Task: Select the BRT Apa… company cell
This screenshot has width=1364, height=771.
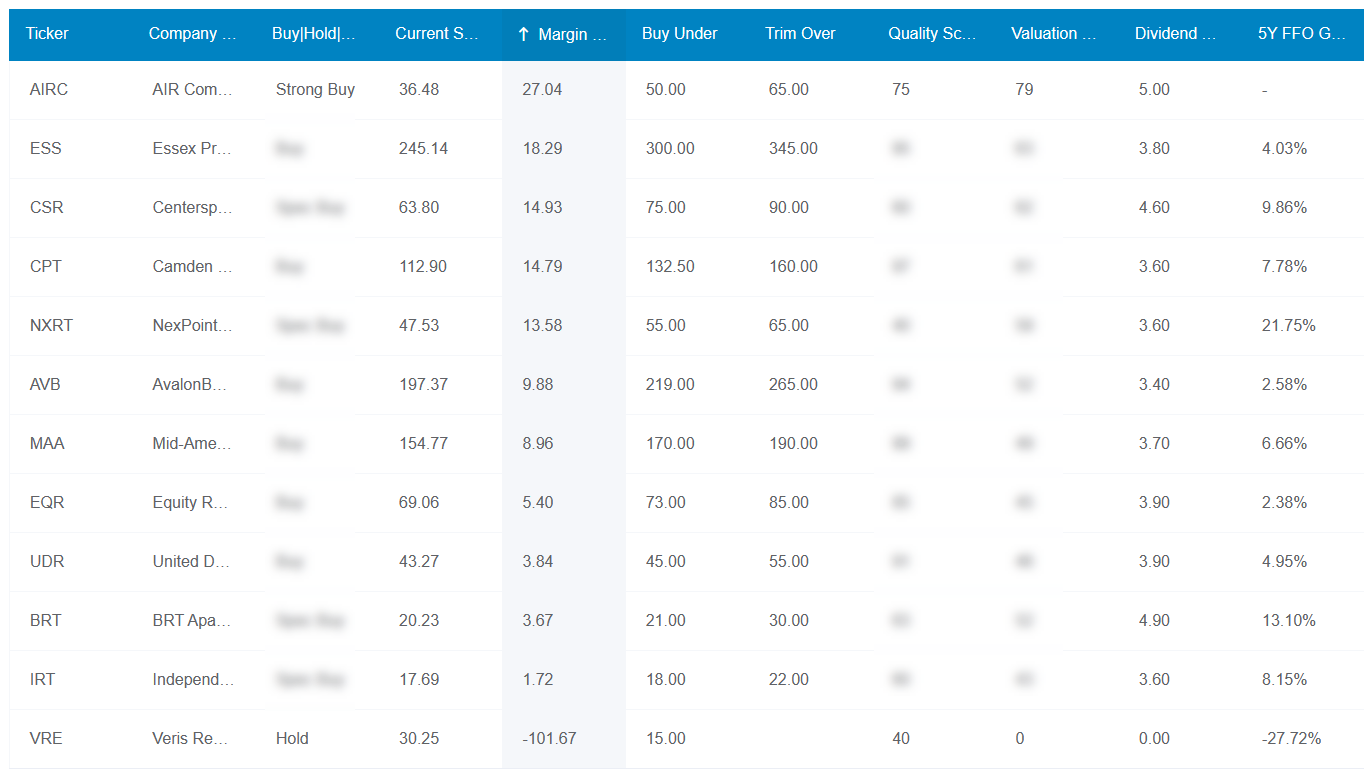Action: 193,621
